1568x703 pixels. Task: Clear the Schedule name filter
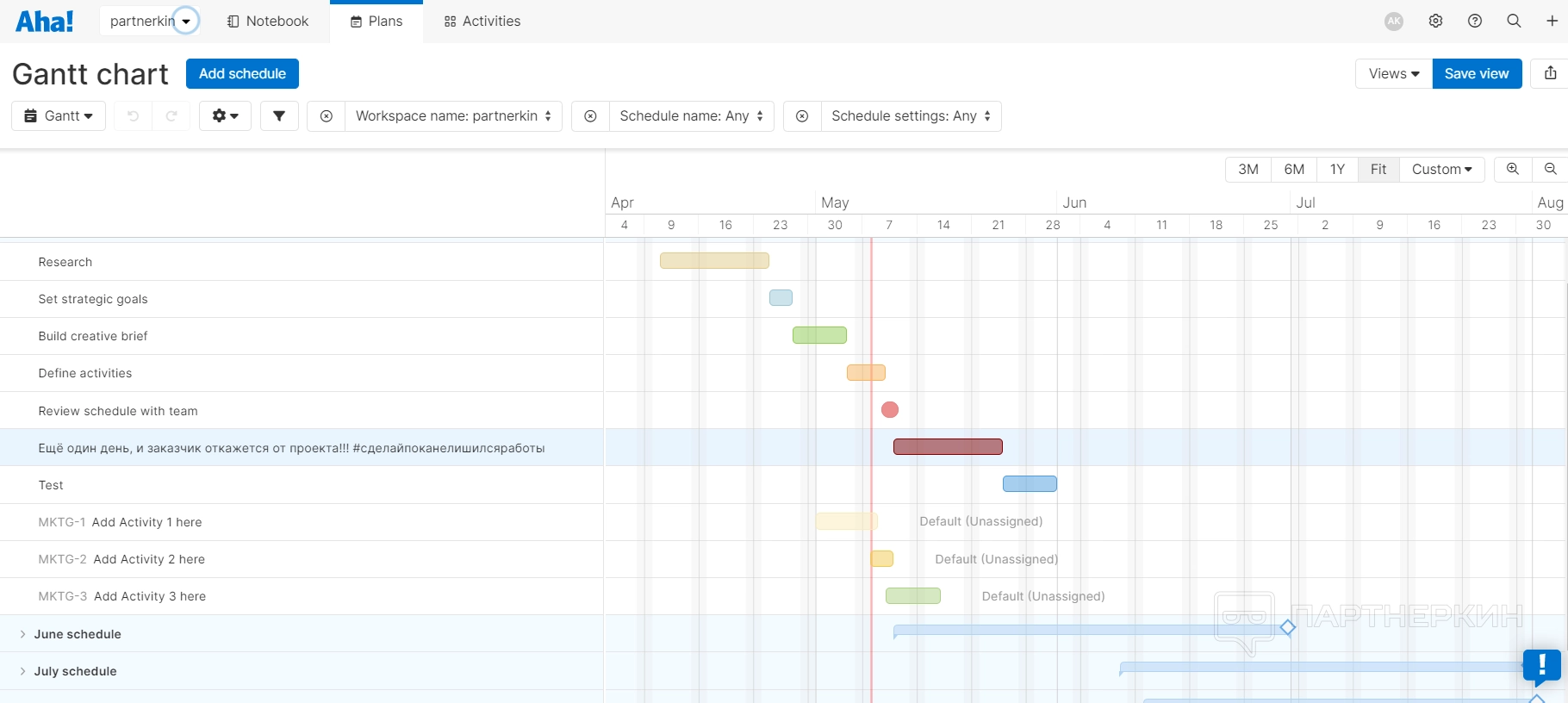coord(590,116)
